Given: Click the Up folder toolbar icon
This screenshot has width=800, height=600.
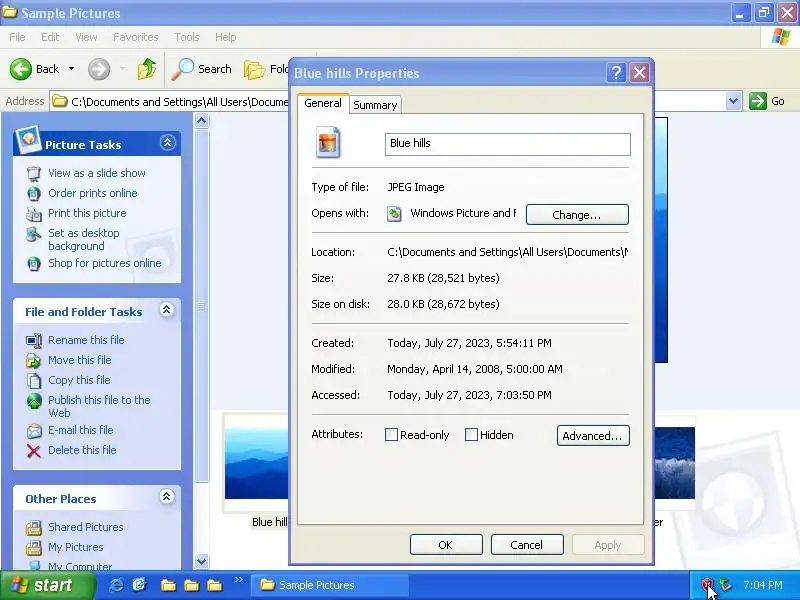Looking at the screenshot, I should [147, 69].
